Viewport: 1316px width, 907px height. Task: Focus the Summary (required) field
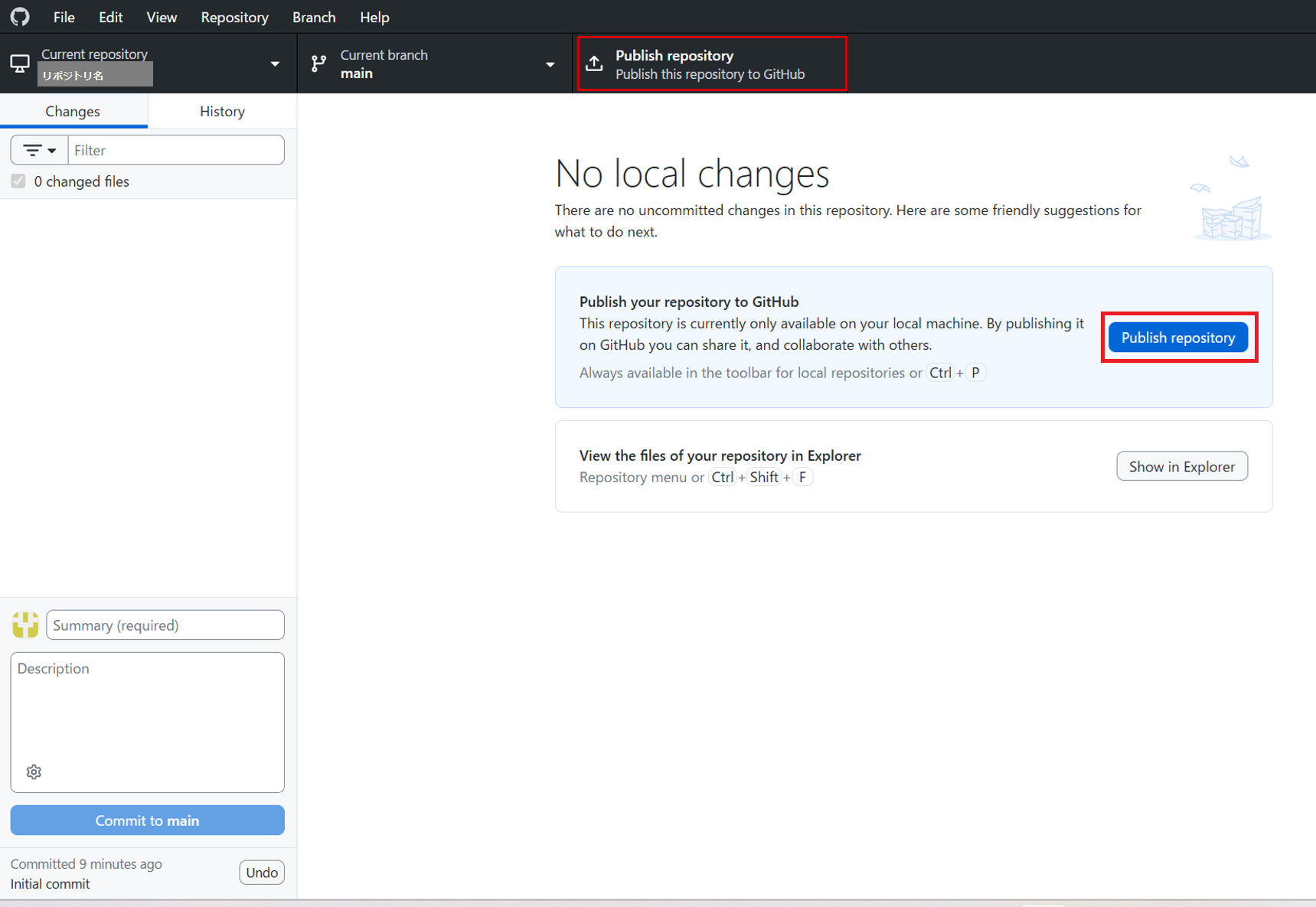click(x=165, y=625)
